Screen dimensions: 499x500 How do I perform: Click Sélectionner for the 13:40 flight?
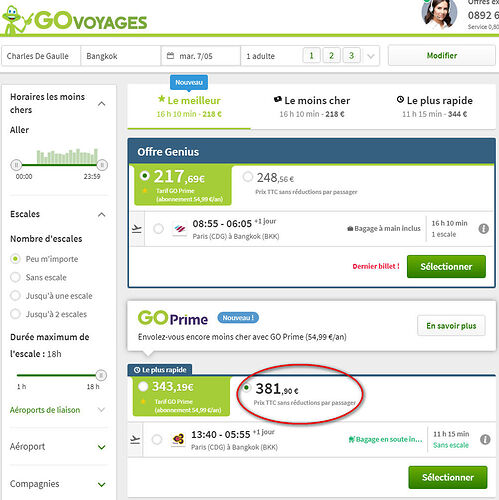[448, 477]
